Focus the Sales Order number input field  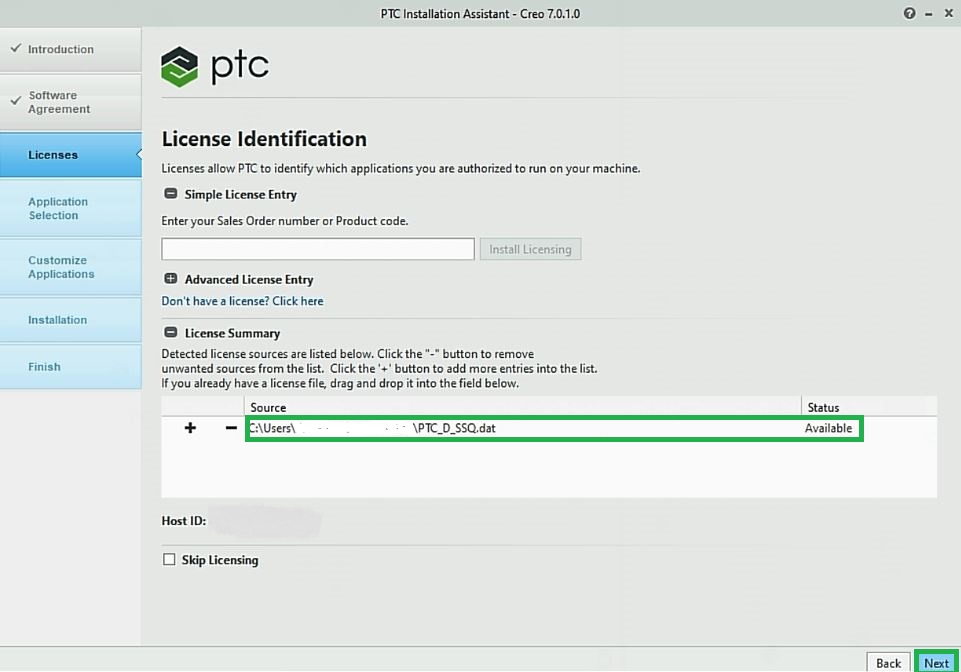317,249
